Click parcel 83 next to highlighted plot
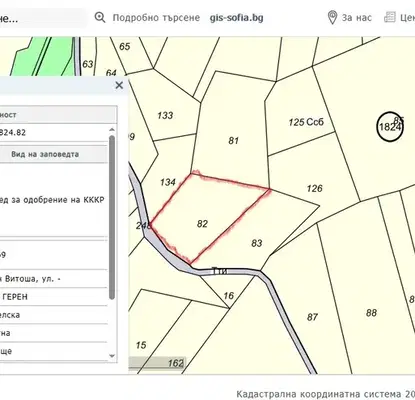Screen dimensions: 415x400 pyautogui.click(x=256, y=243)
